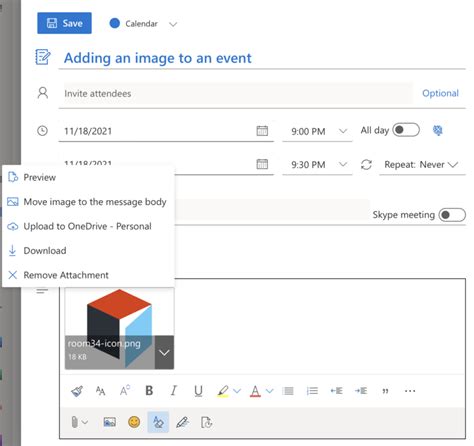Edit the event title field

point(262,58)
